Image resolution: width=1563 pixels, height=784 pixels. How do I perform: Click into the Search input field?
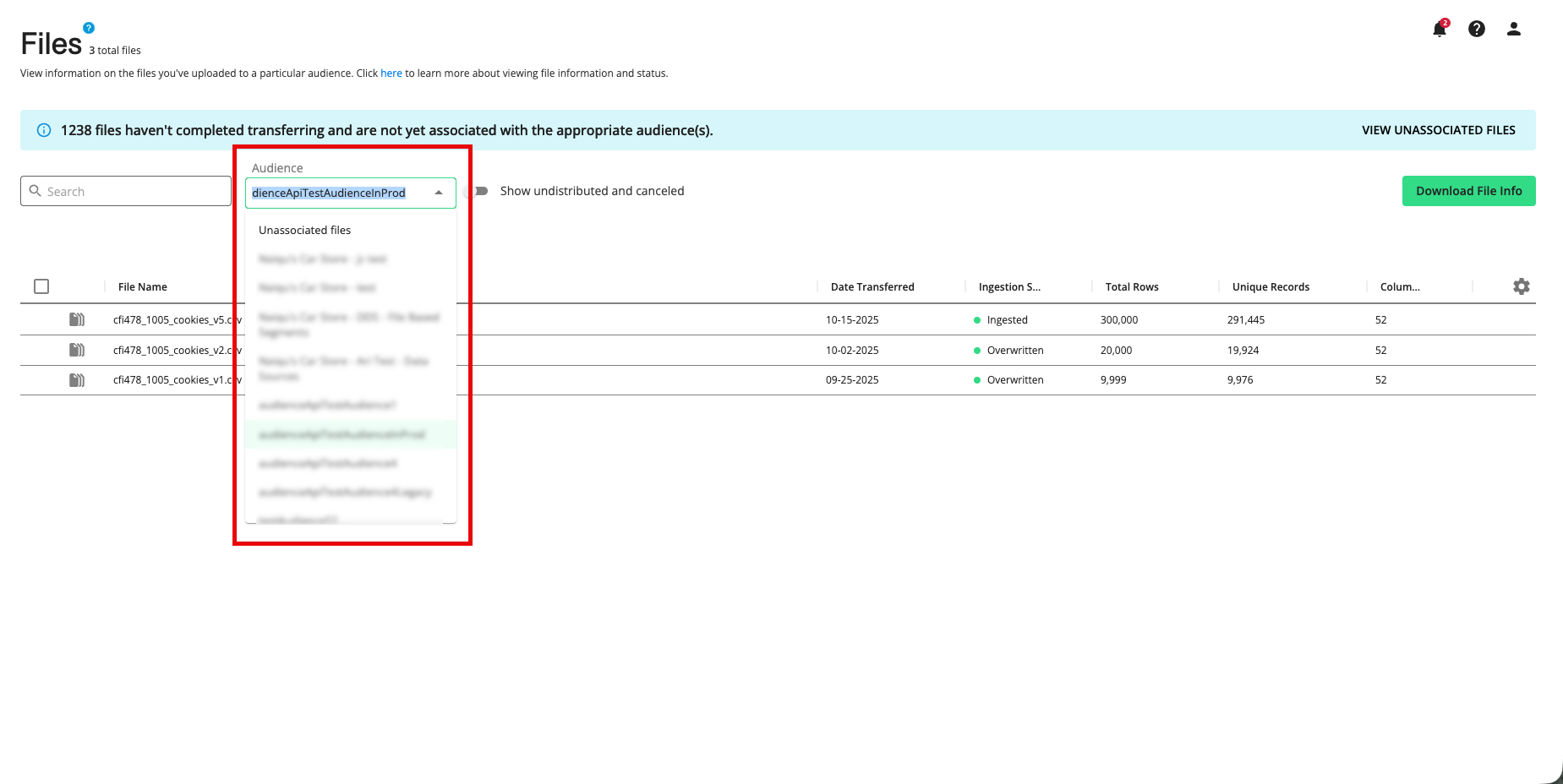point(126,191)
